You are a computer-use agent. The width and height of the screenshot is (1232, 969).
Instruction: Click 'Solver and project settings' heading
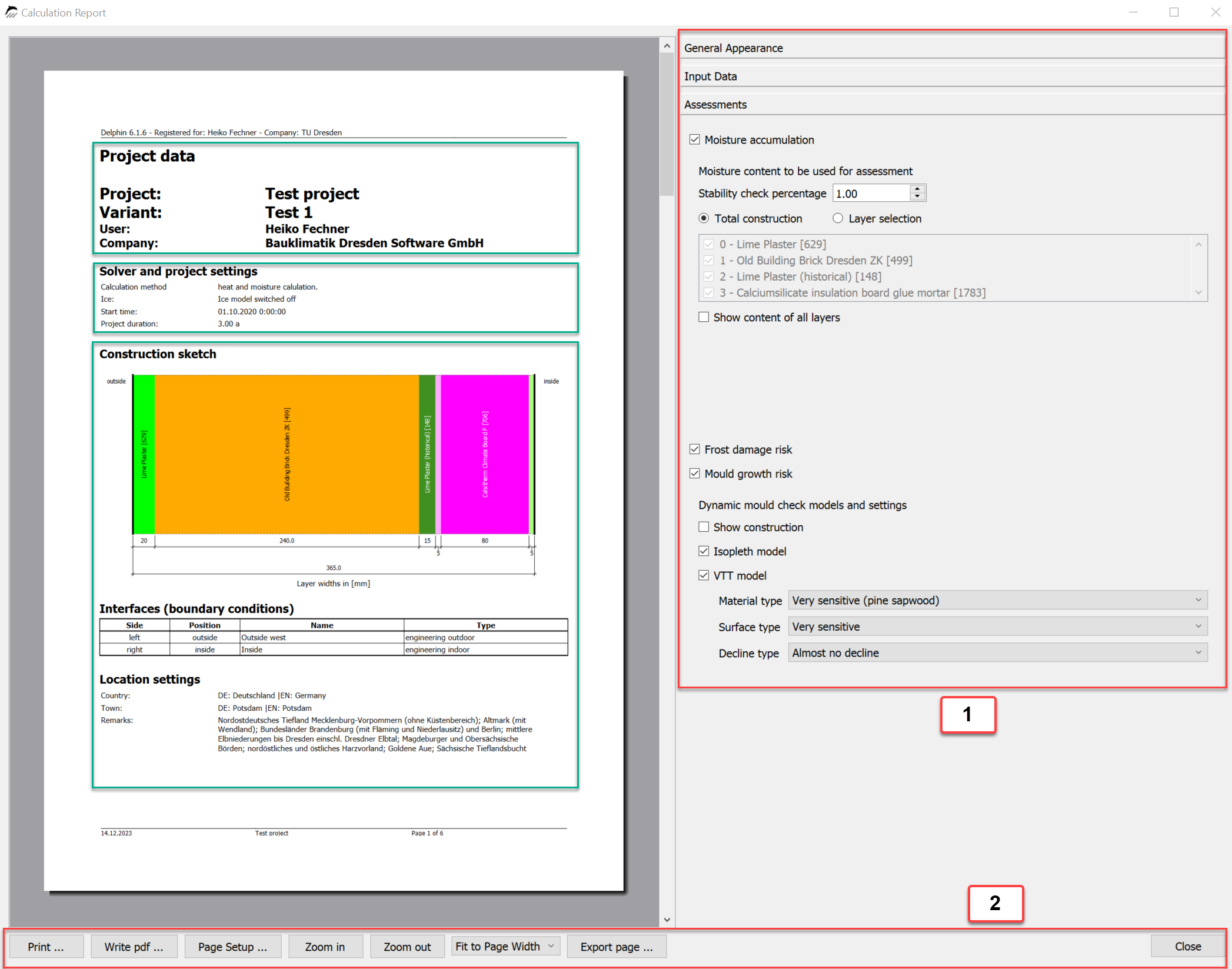tap(178, 271)
